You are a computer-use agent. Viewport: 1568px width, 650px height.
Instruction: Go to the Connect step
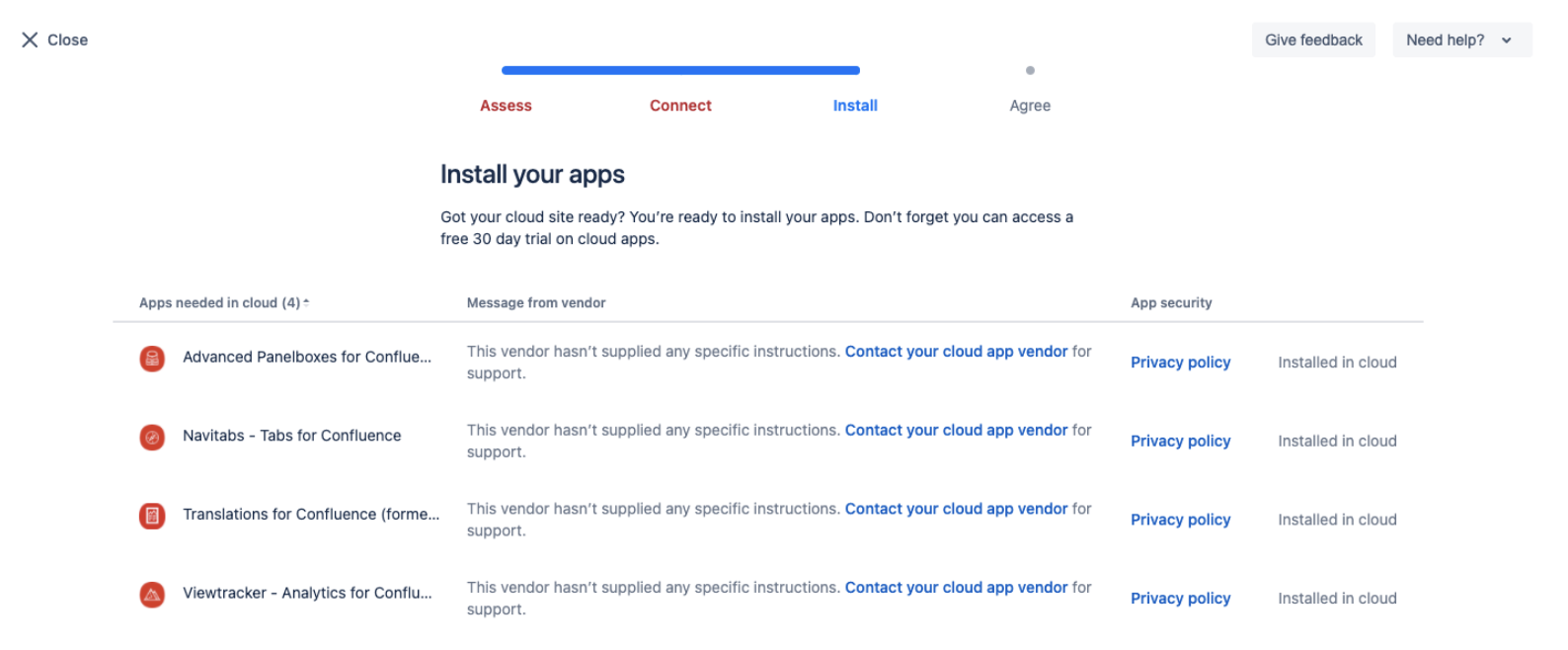point(680,106)
